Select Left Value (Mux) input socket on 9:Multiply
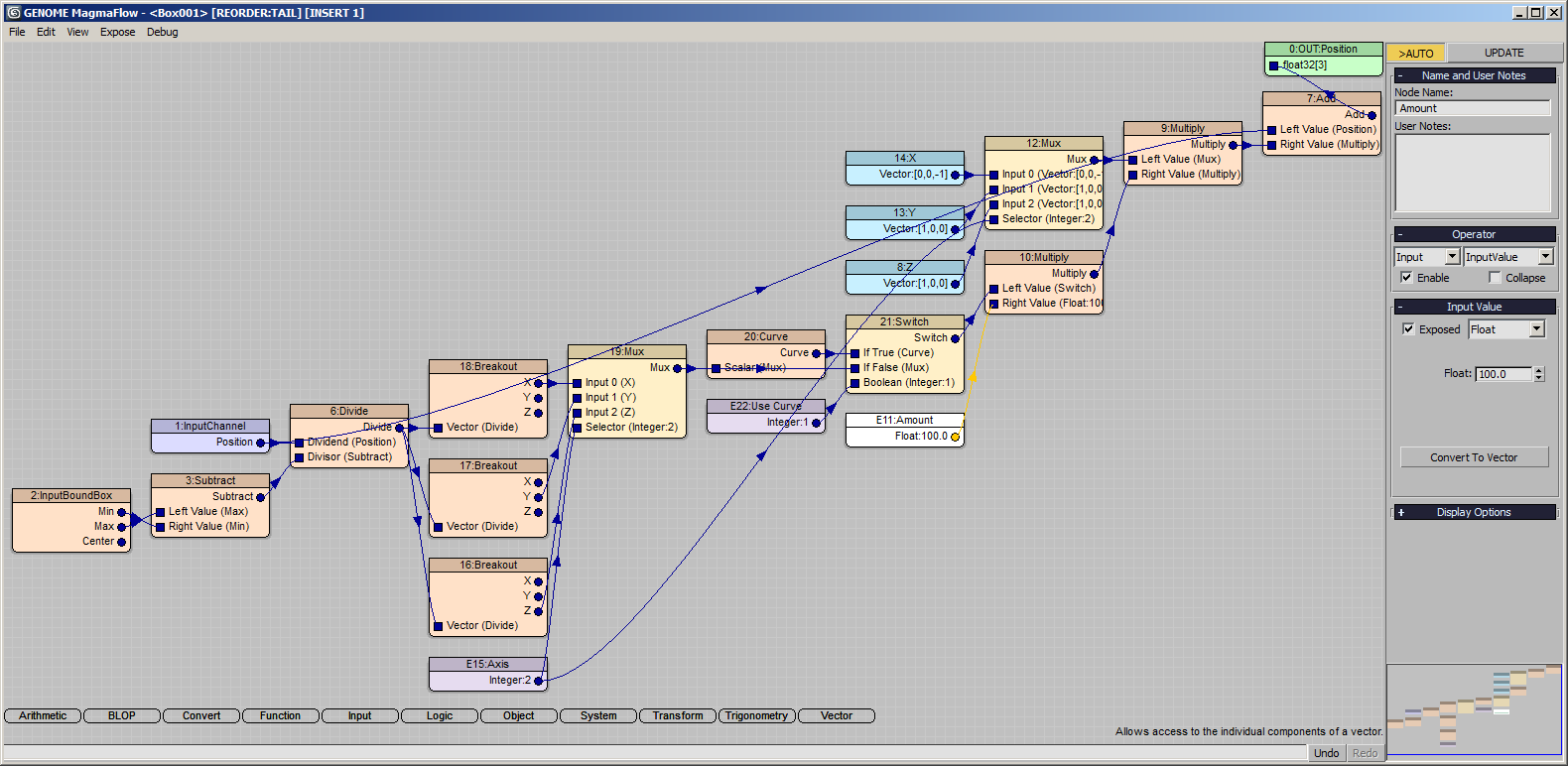This screenshot has width=1568, height=766. coord(1132,160)
